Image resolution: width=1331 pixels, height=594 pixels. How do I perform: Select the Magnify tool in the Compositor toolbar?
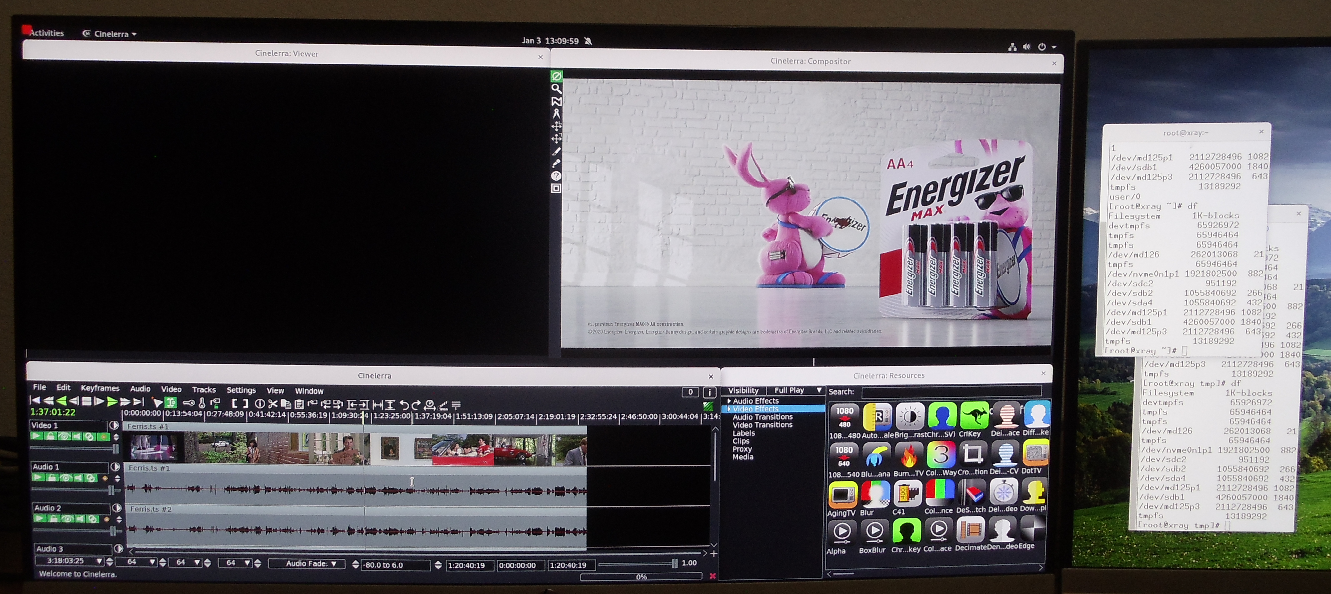coord(557,90)
